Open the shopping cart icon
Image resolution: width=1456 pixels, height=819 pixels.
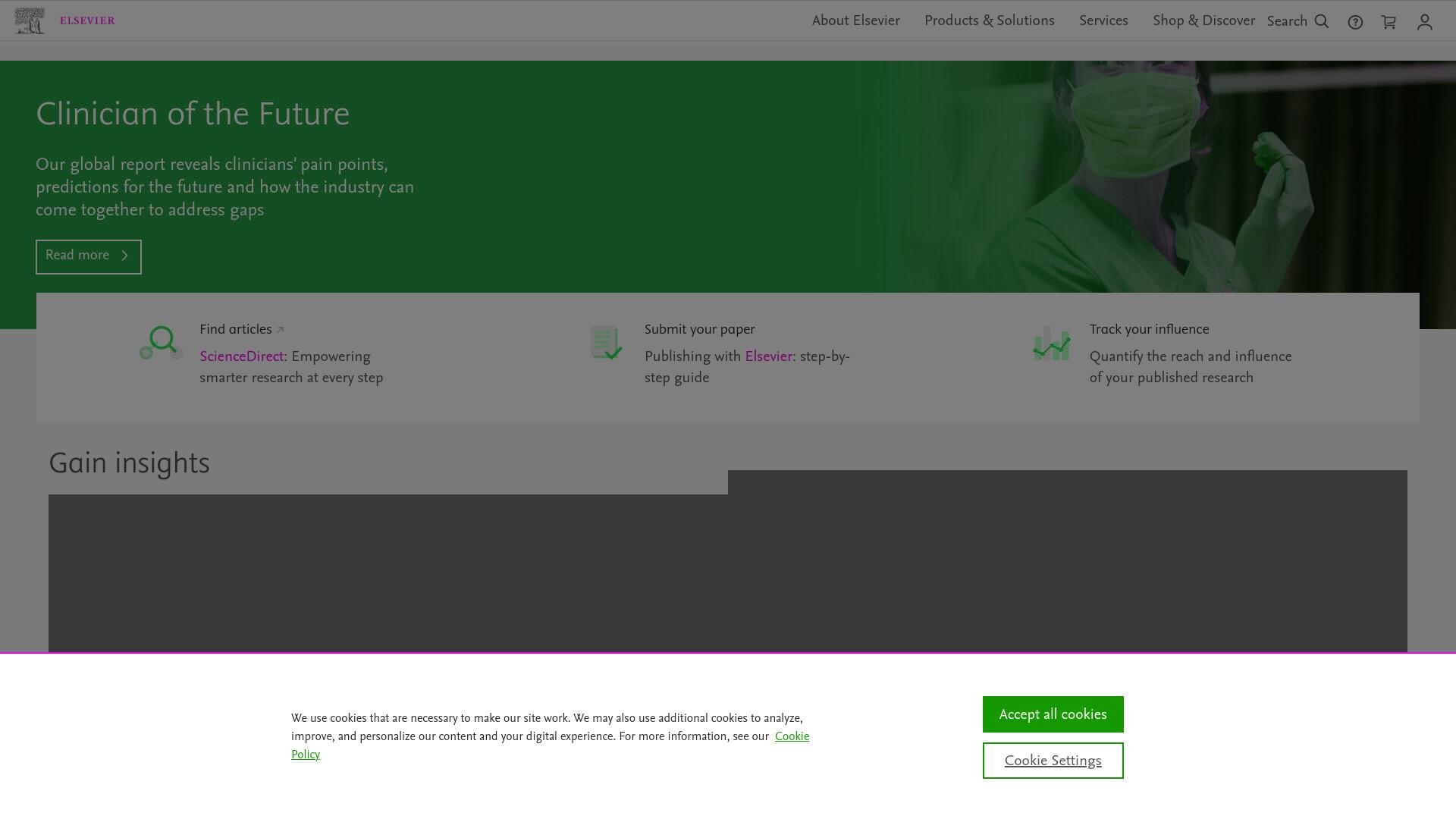coord(1389,23)
